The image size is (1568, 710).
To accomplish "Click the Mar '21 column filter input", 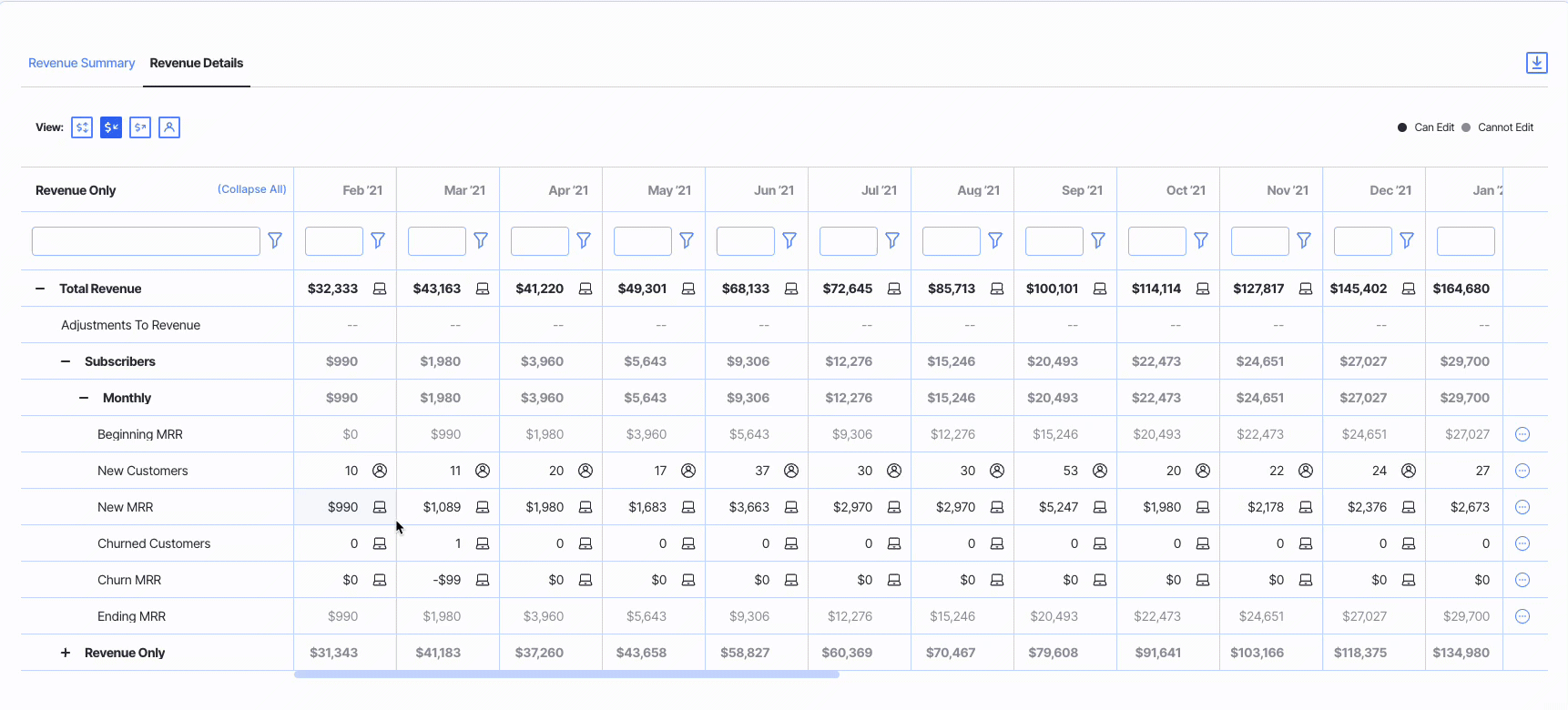I will [x=436, y=241].
